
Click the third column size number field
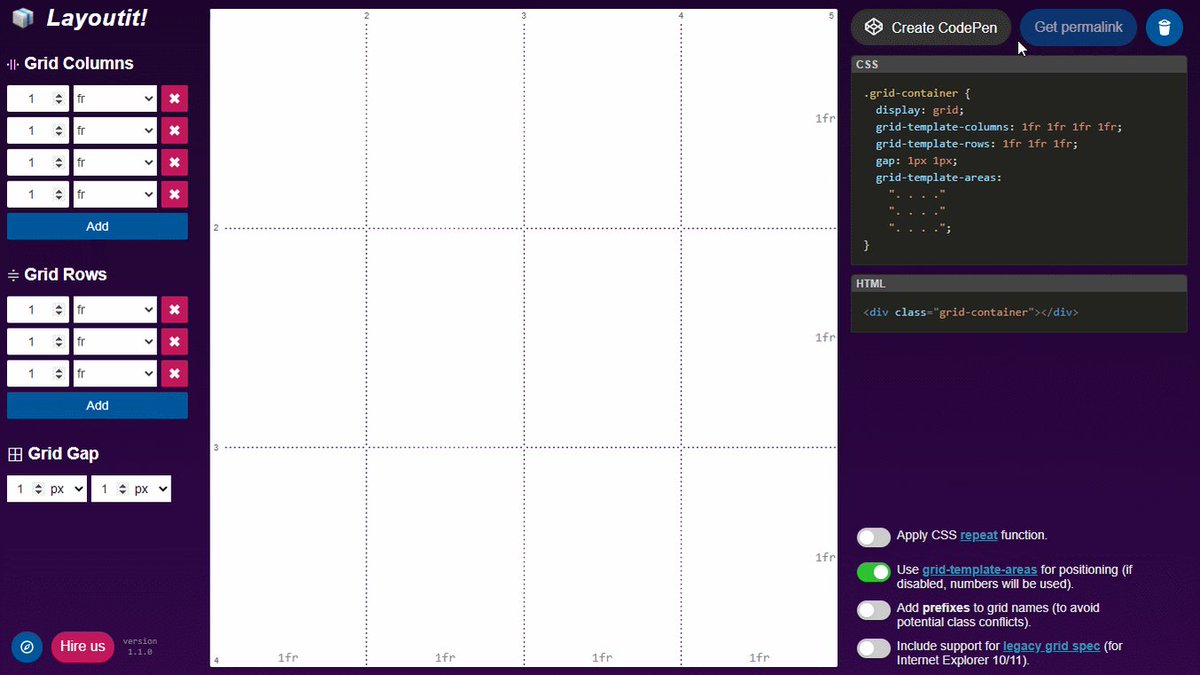(38, 162)
